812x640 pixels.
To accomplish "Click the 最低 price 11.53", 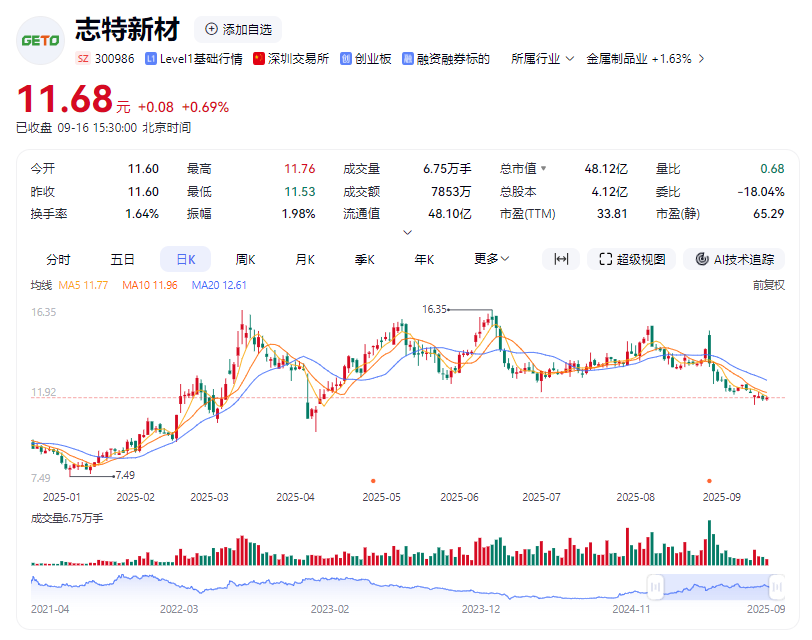I will 300,192.
